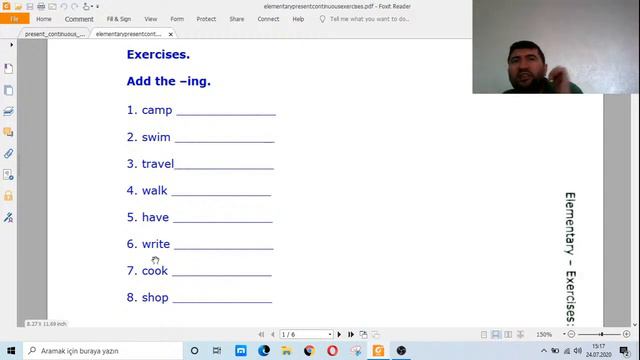Open the zoom level dropdown arrow
Screen dimensions: 640x360
coord(564,334)
